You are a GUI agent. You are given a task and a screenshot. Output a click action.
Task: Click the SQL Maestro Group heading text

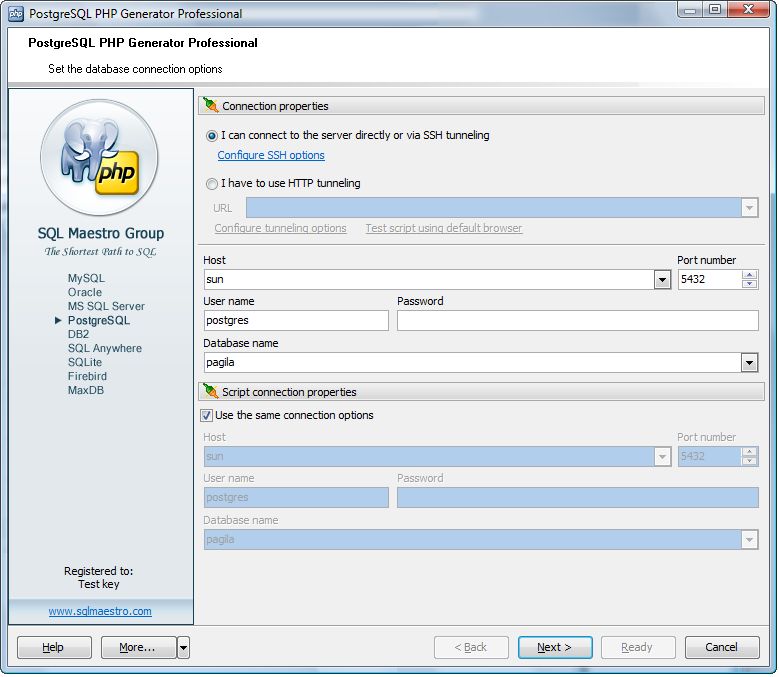coord(101,233)
